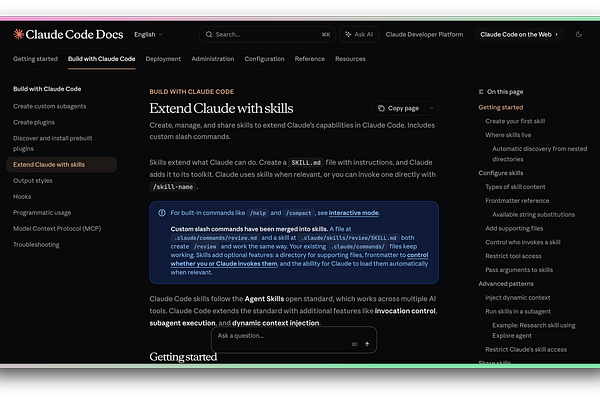Open Troubleshooting sidebar page
The height and width of the screenshot is (400, 600).
point(36,245)
